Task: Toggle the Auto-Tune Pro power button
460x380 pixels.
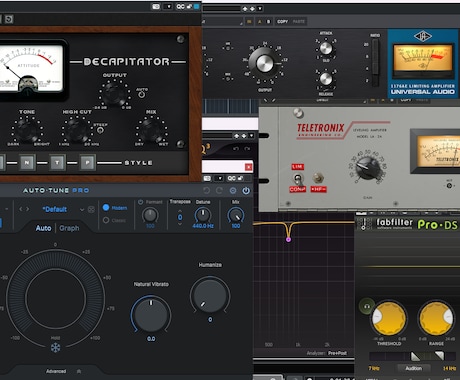Action: 246,191
